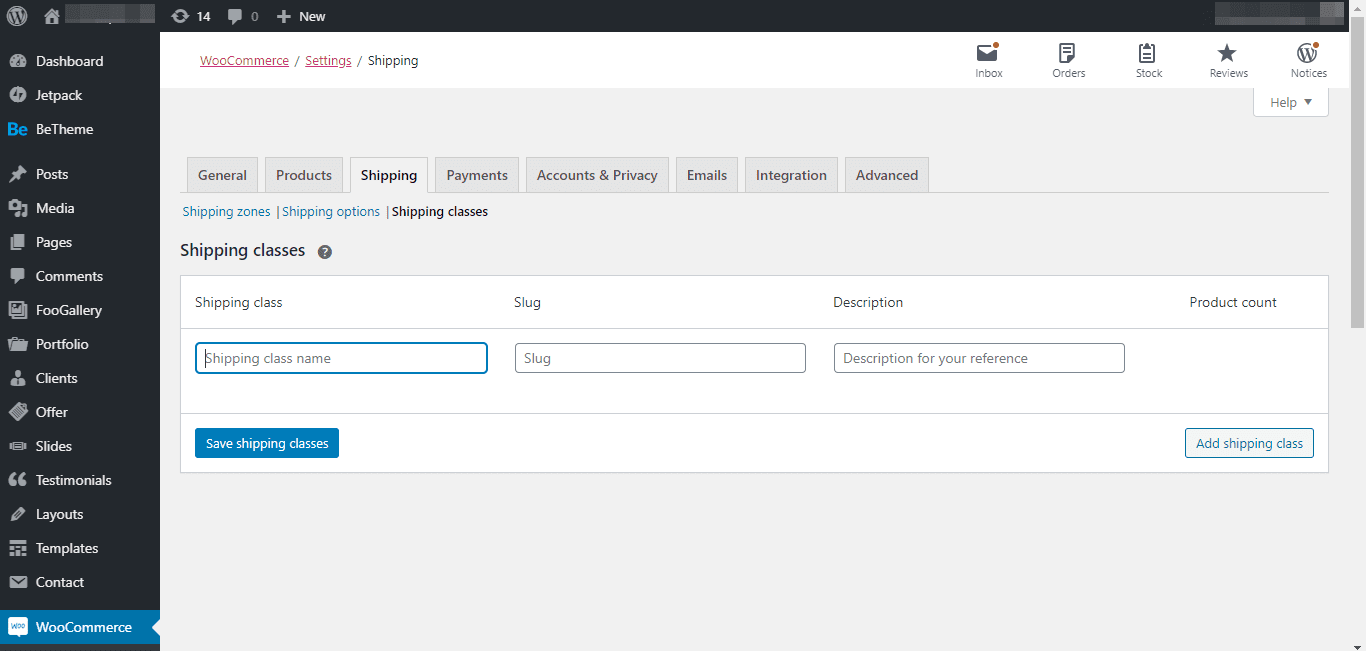Screen dimensions: 1366x651
Task: Expand the Help dropdown
Action: (x=1291, y=102)
